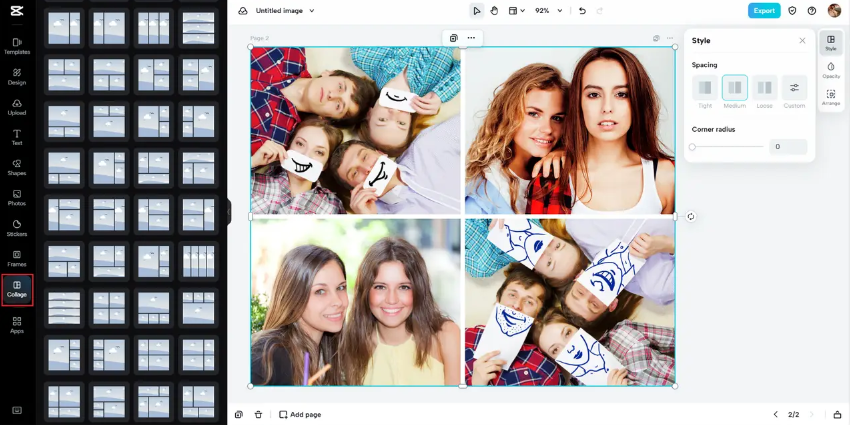Switch to the Opacity tab
This screenshot has width=850, height=425.
click(x=830, y=70)
